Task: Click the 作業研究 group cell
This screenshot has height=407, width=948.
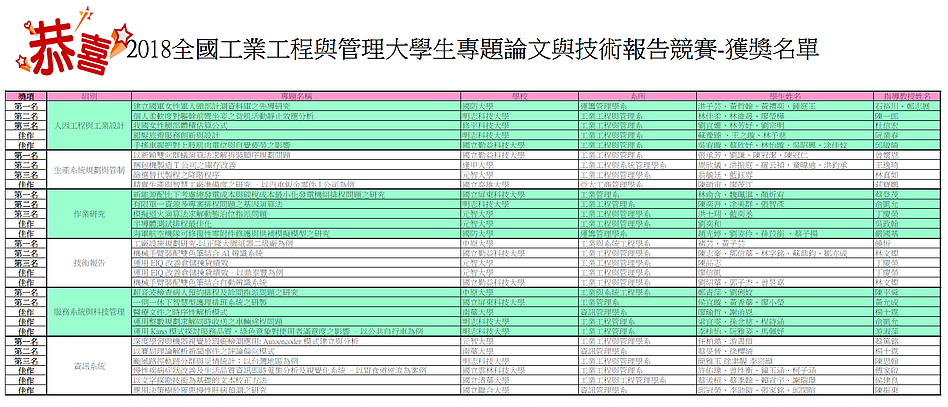Action: (x=89, y=214)
